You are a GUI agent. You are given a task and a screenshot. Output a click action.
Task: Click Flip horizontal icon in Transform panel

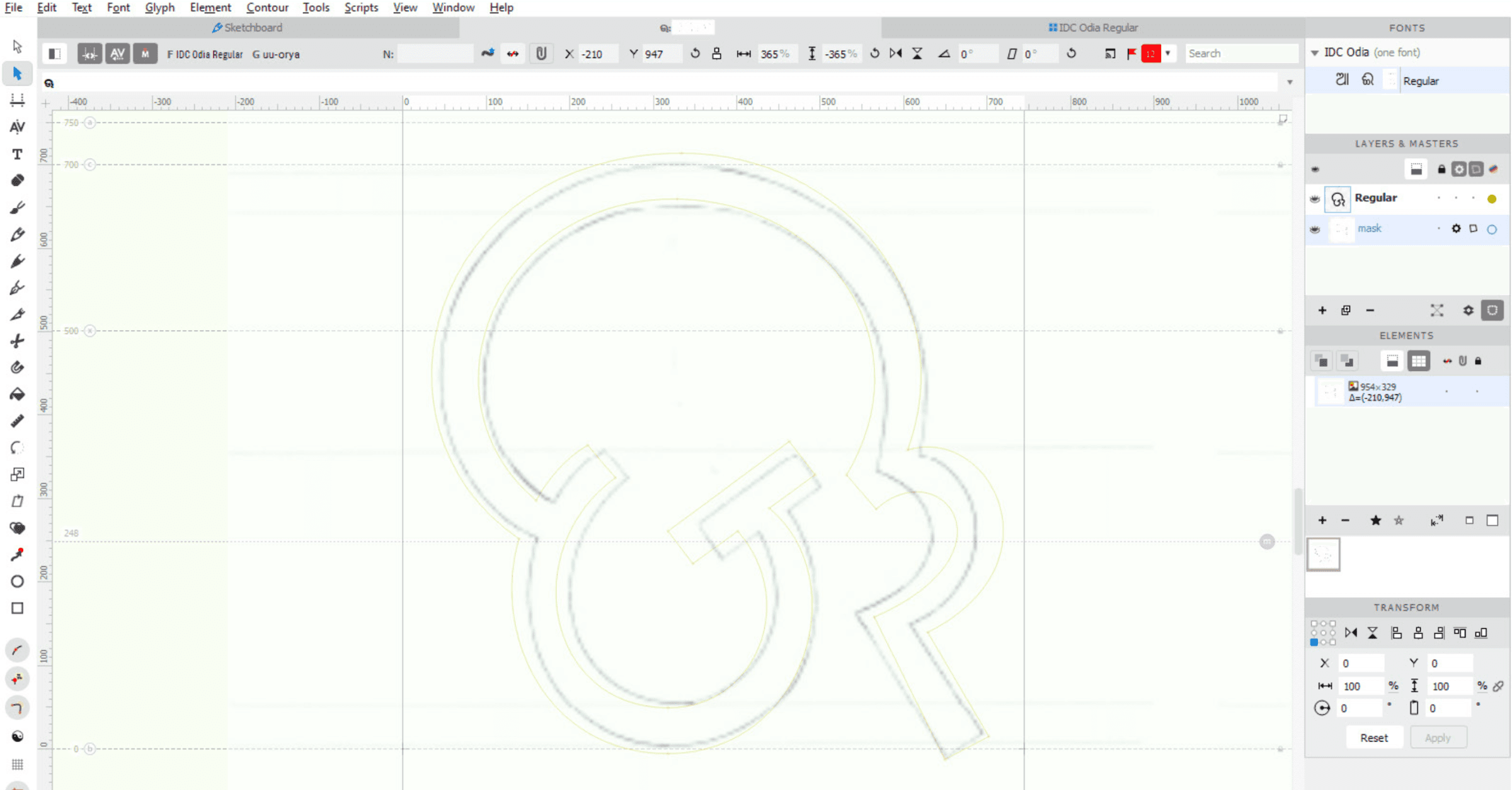coord(1351,633)
